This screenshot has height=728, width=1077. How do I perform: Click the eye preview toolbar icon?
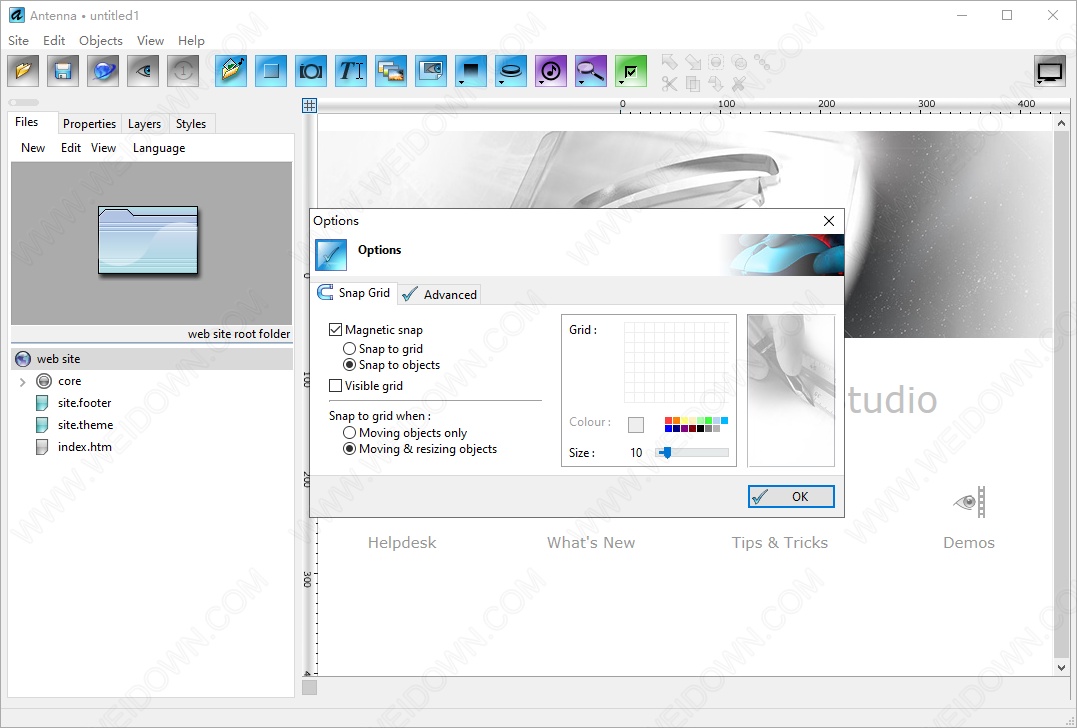[x=143, y=71]
